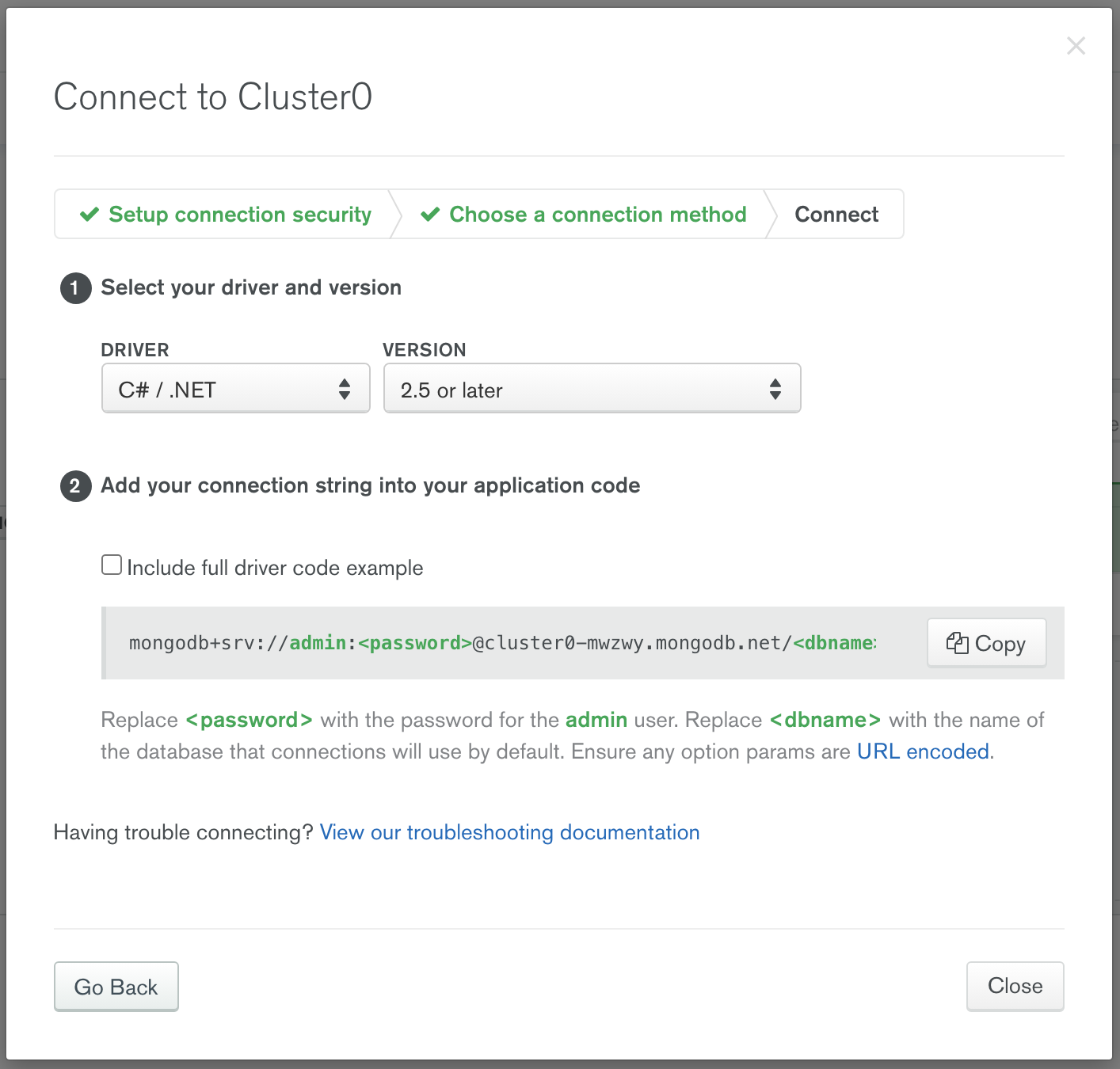Click the step 1 number badge

click(75, 288)
